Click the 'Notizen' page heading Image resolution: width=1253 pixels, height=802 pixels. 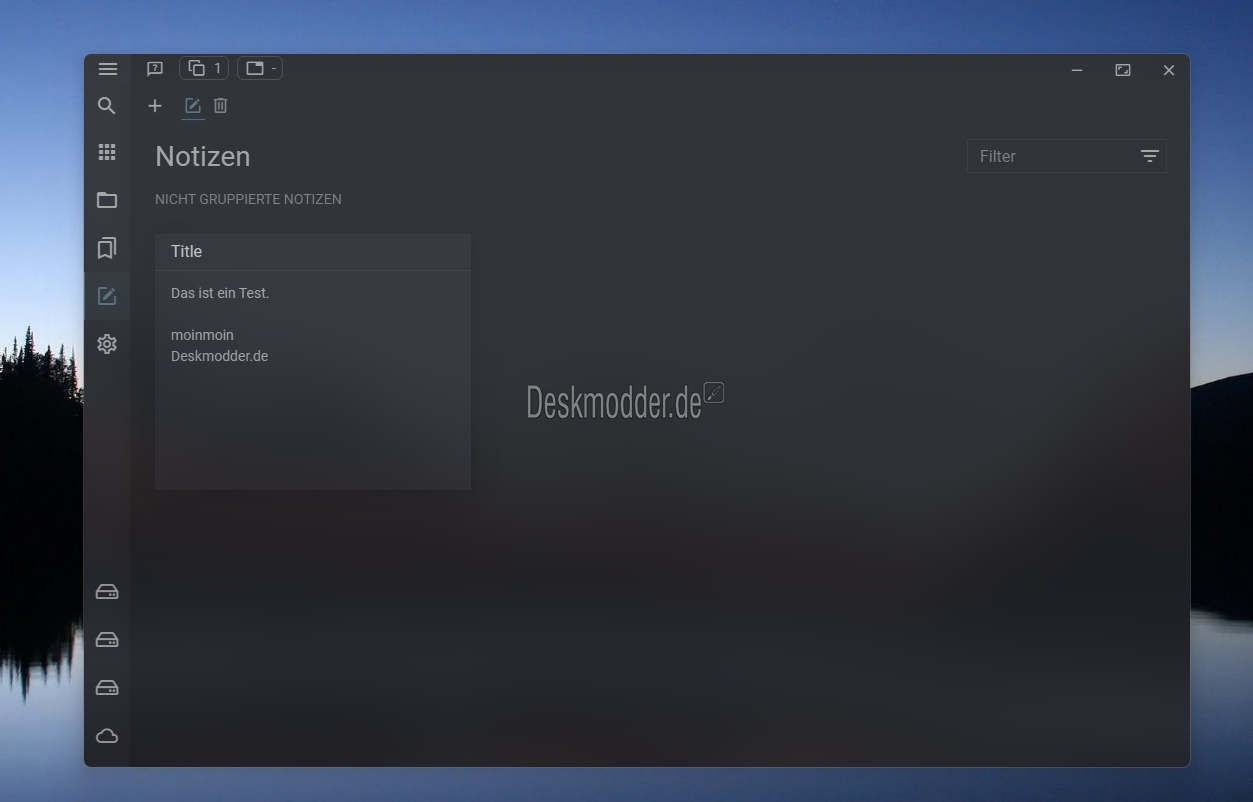tap(203, 156)
